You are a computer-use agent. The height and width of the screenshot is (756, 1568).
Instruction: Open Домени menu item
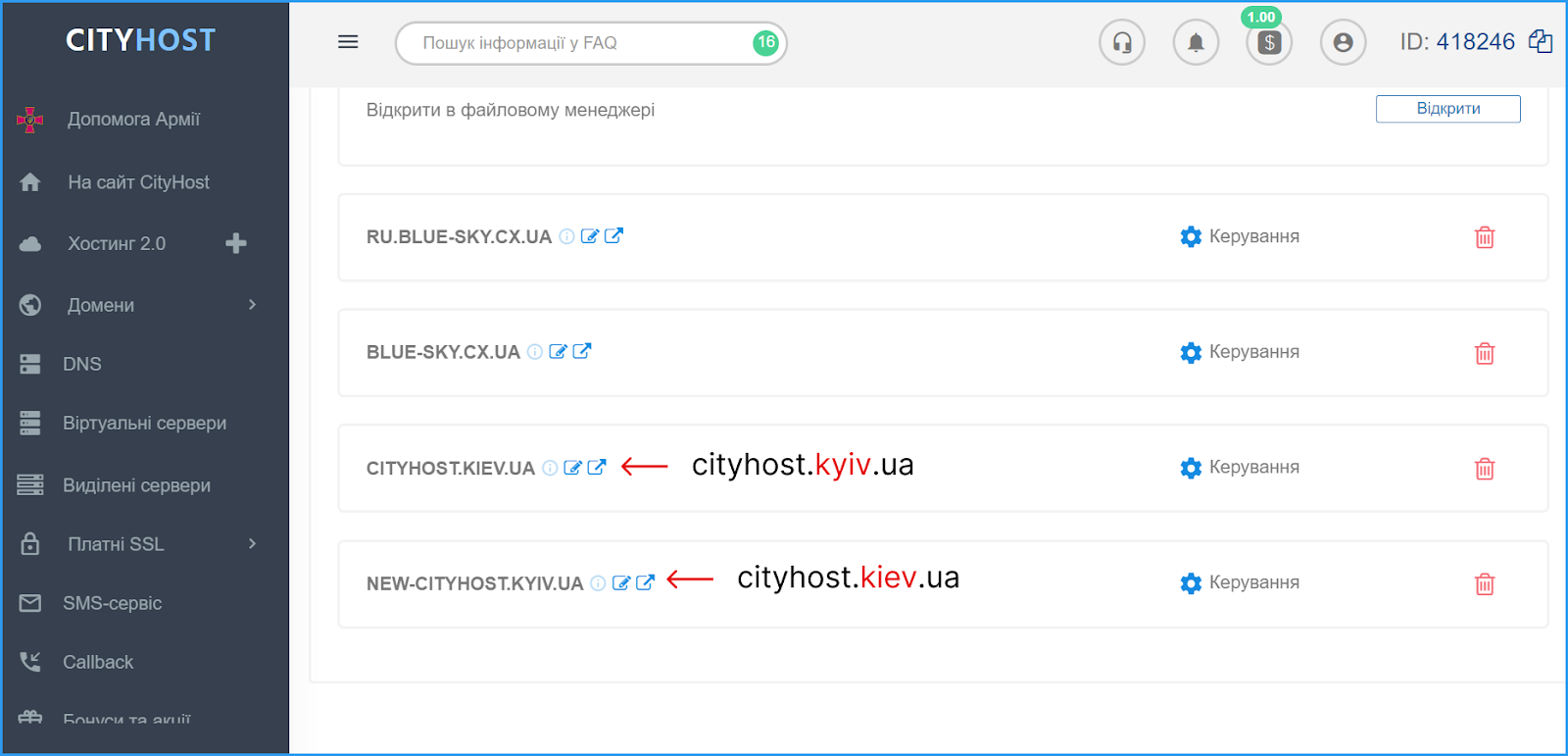(x=101, y=305)
